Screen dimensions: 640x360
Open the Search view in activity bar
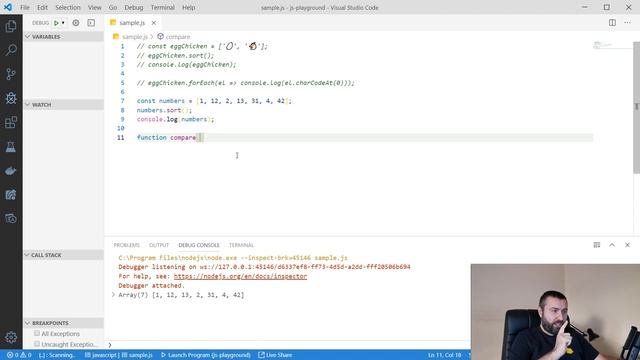pos(11,50)
